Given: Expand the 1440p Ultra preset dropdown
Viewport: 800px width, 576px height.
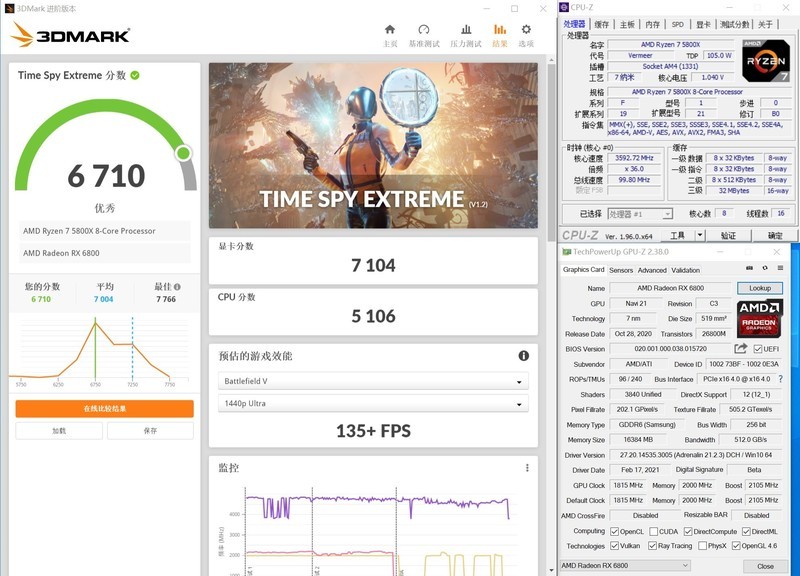Looking at the screenshot, I should pos(372,404).
